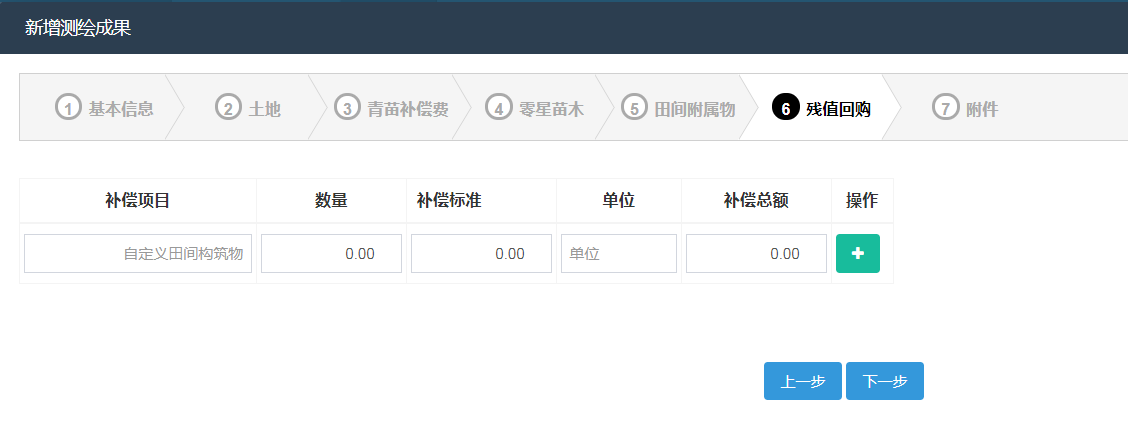Select the 补偿总额 amount field

pos(756,253)
